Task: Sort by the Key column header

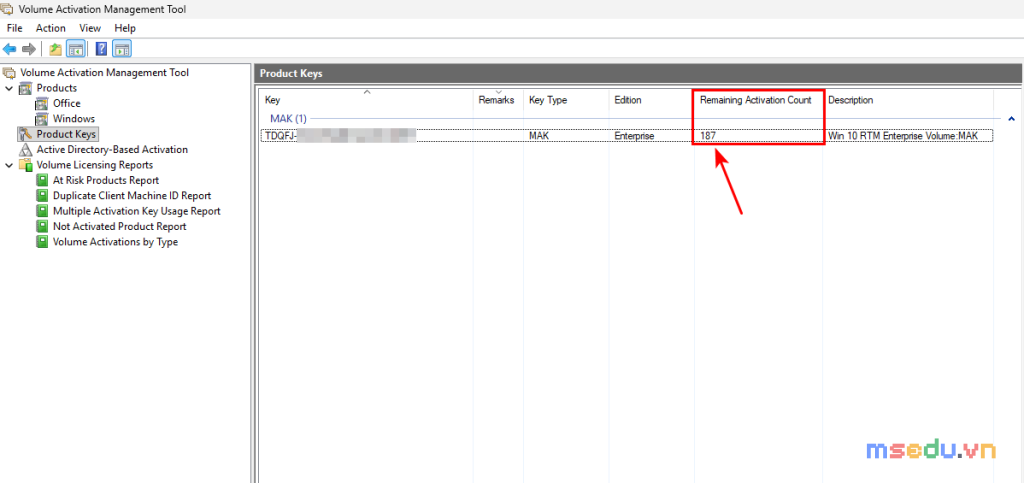Action: [x=366, y=100]
